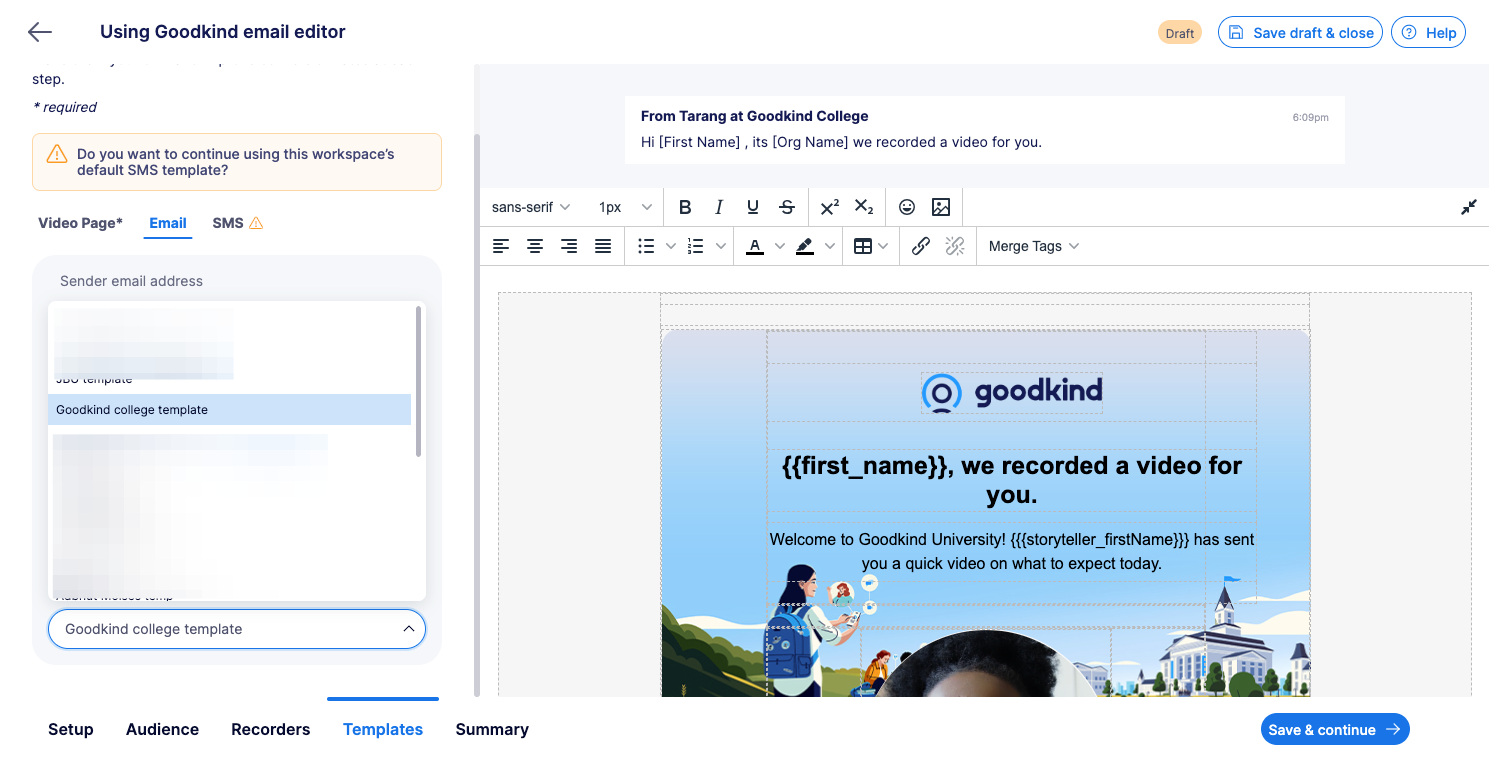Click the circular video thumbnail in email
The width and height of the screenshot is (1489, 760).
coord(986,664)
